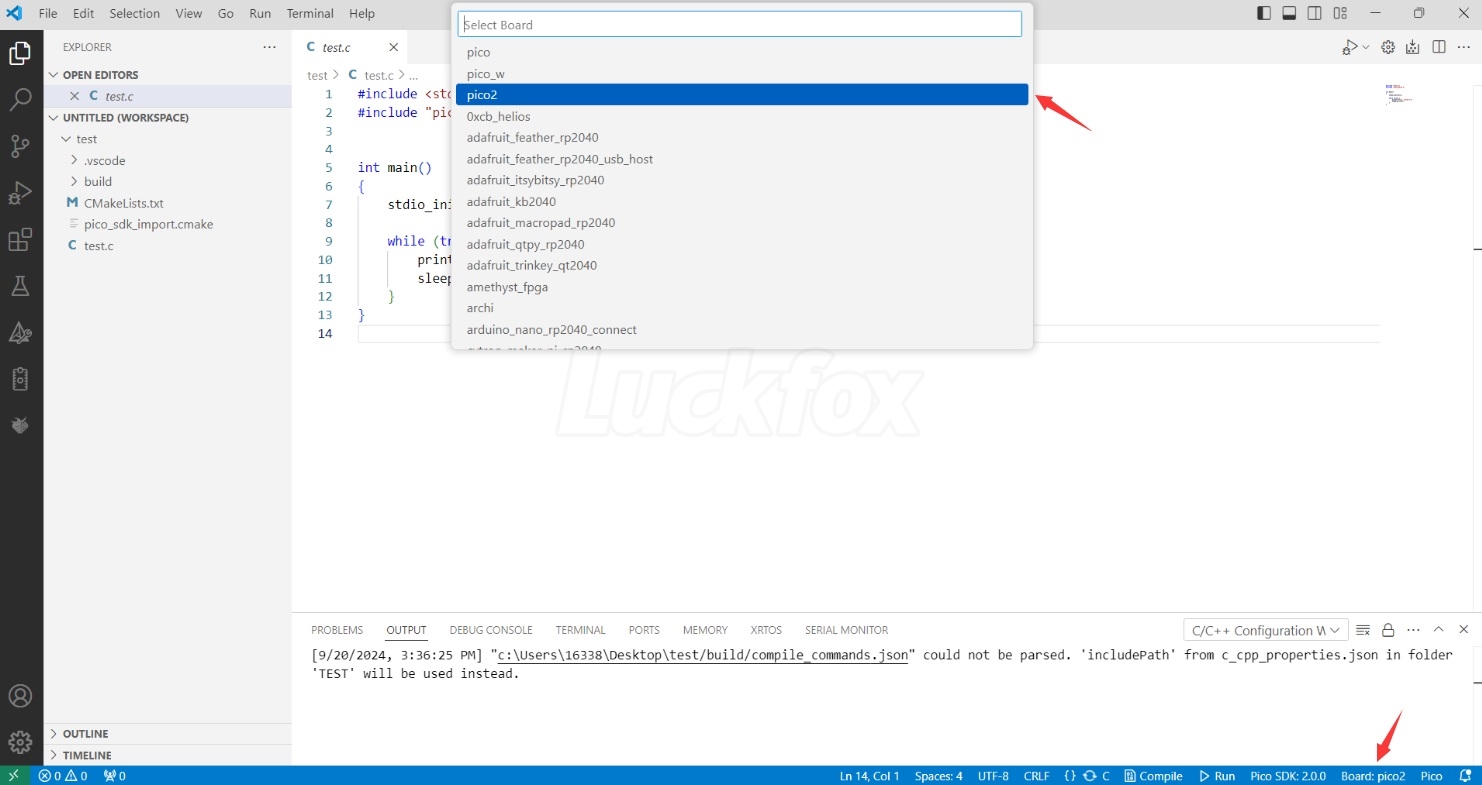Toggle word wrap icon in Output pane toolbar

coord(1362,629)
